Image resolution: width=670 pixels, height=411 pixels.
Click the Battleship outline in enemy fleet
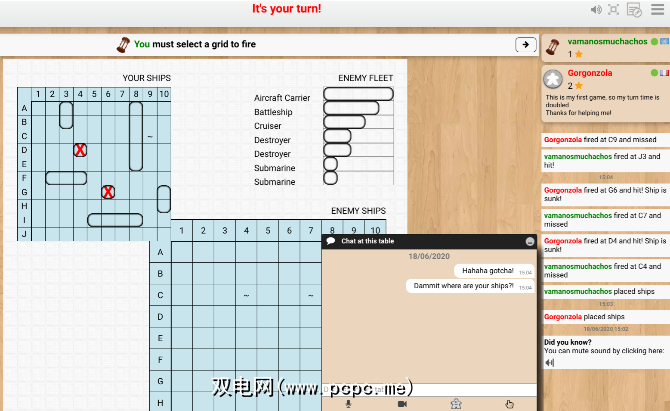[351, 108]
